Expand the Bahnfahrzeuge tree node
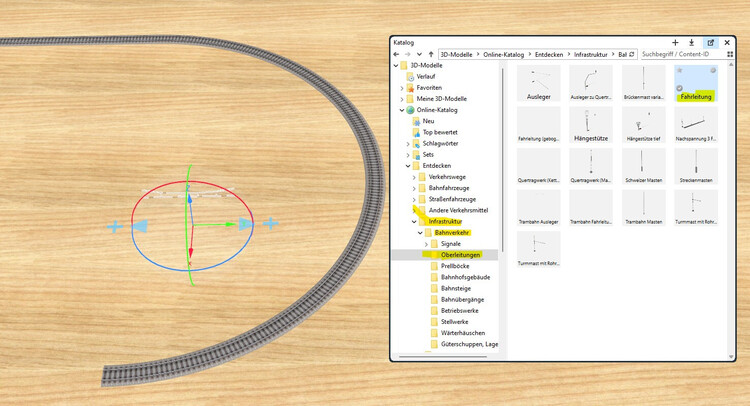Screen dimensions: 750x406 click(x=414, y=188)
